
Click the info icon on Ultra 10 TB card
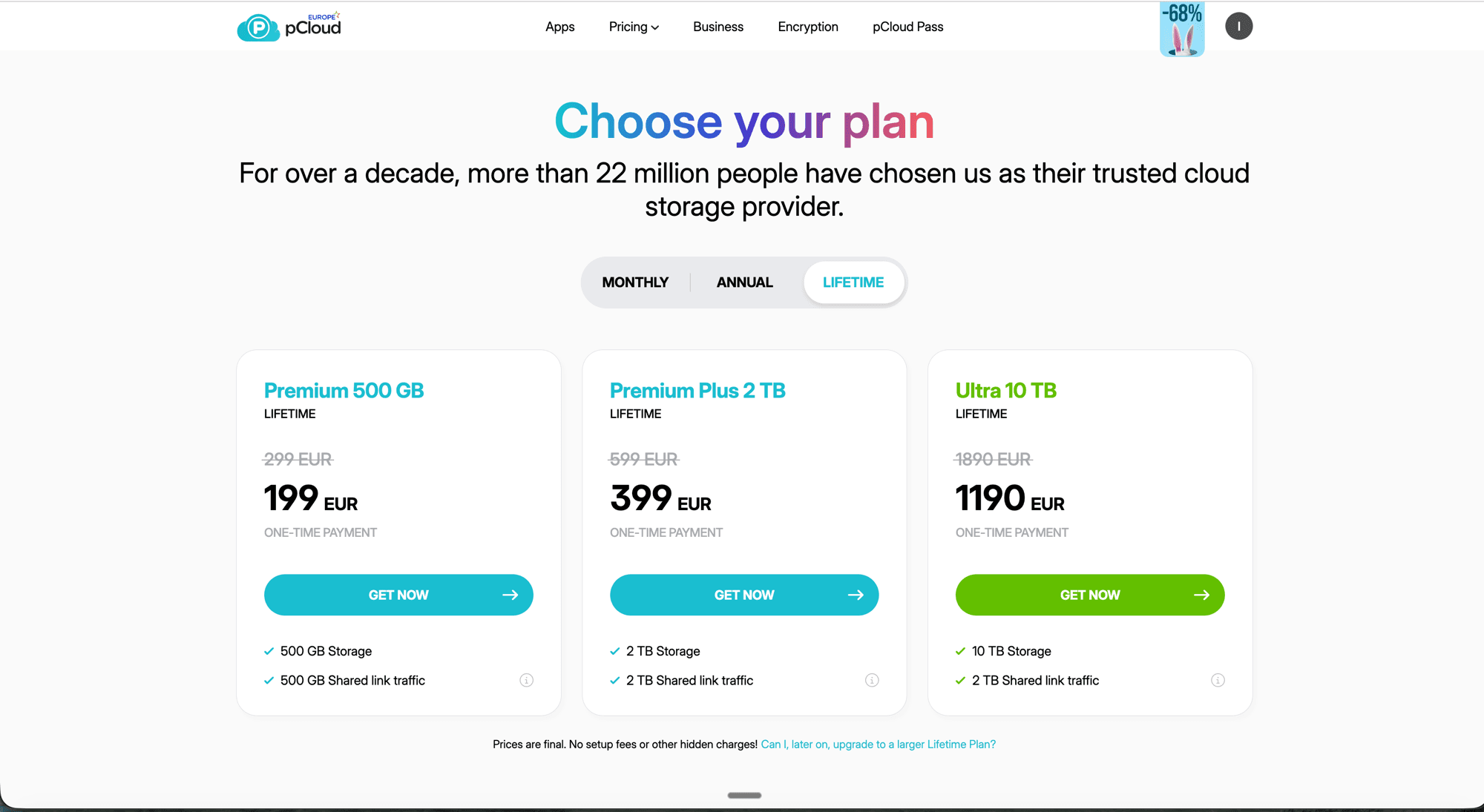1218,680
